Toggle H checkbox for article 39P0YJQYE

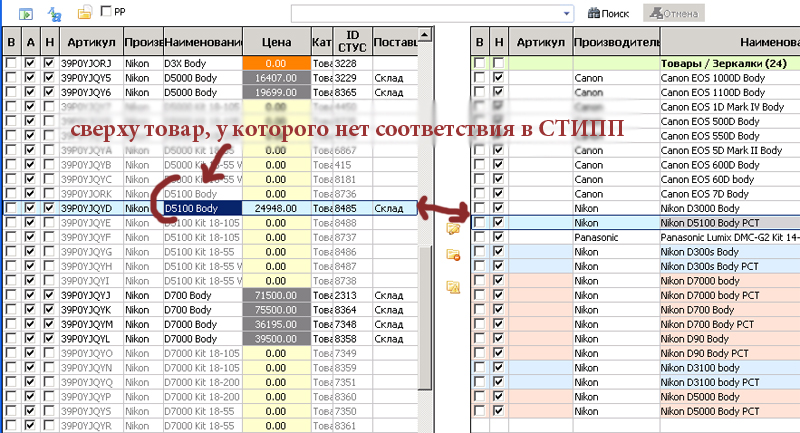pyautogui.click(x=49, y=222)
